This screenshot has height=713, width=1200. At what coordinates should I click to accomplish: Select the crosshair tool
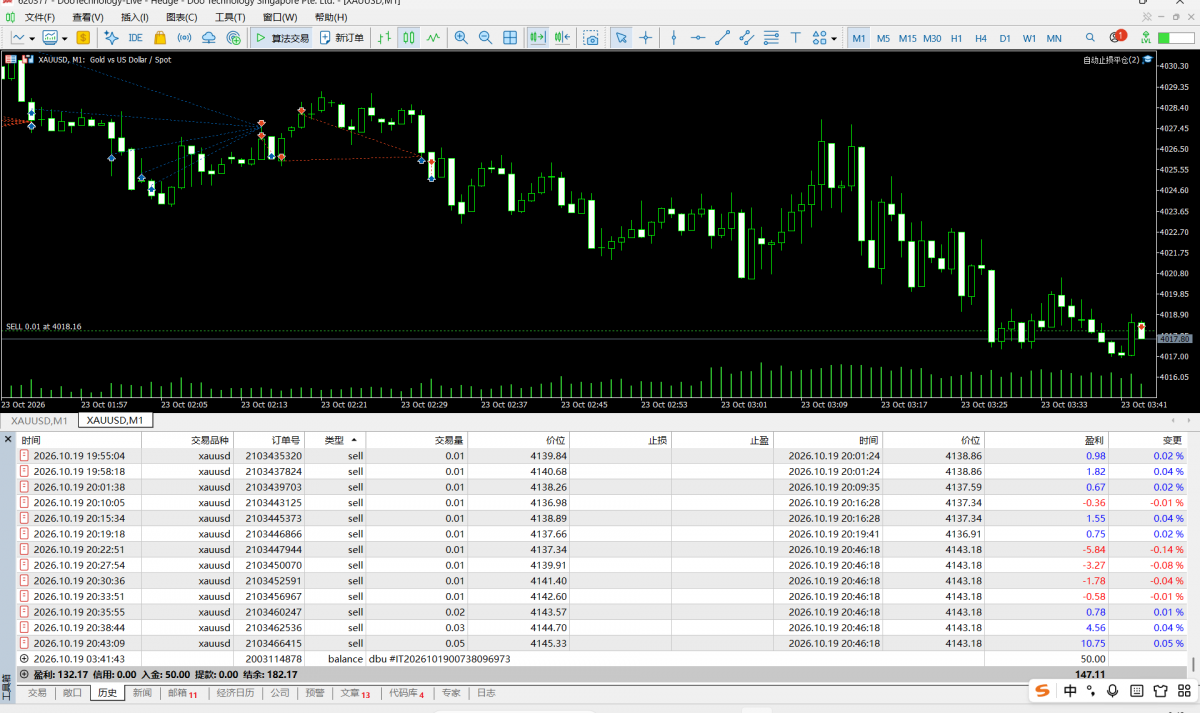point(646,38)
